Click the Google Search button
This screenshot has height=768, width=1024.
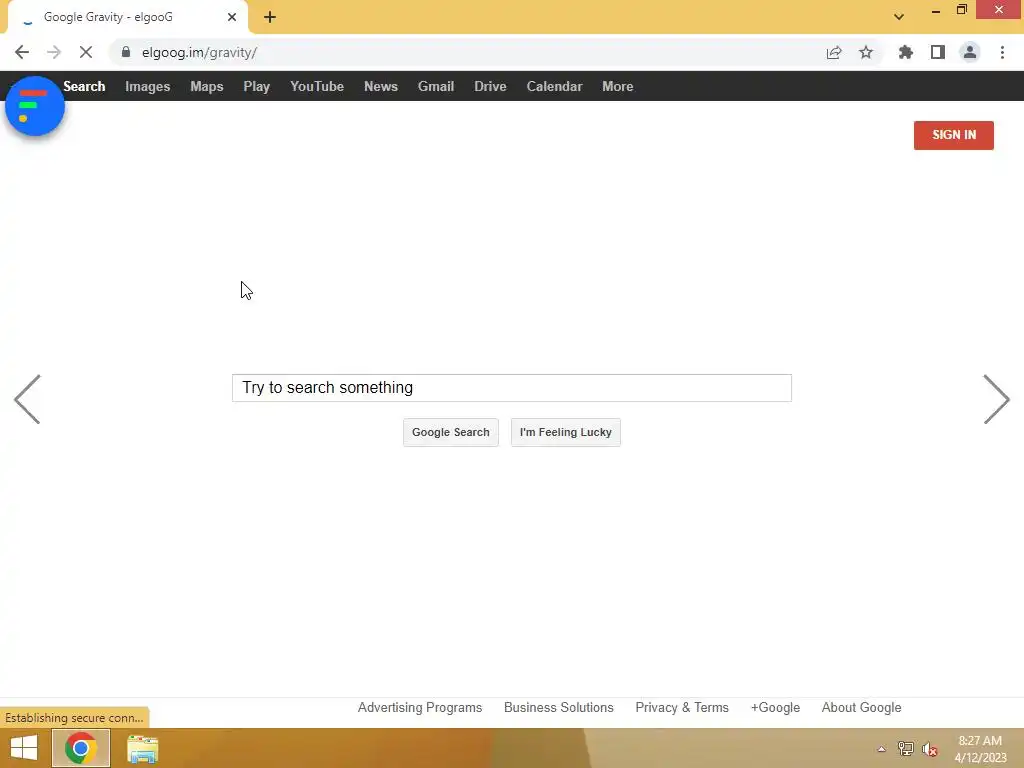click(x=451, y=432)
